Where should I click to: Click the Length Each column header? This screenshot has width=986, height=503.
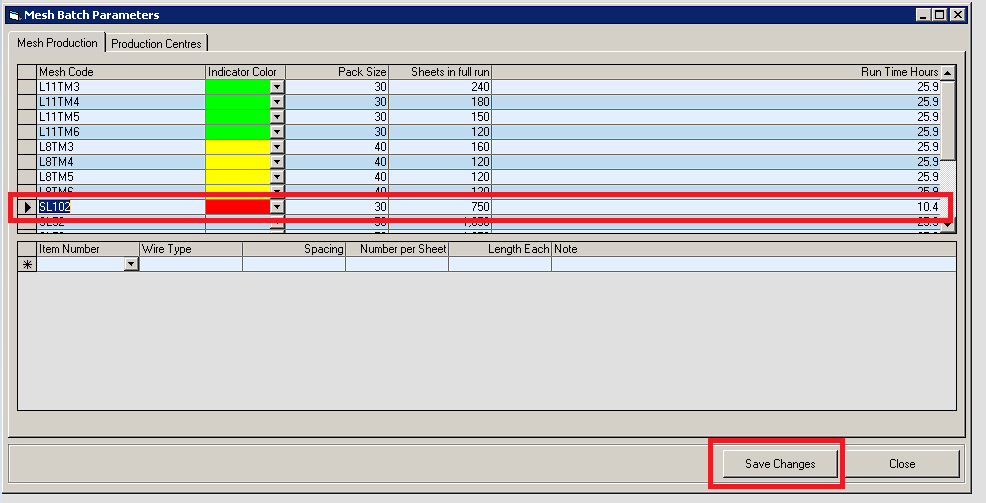tap(501, 249)
